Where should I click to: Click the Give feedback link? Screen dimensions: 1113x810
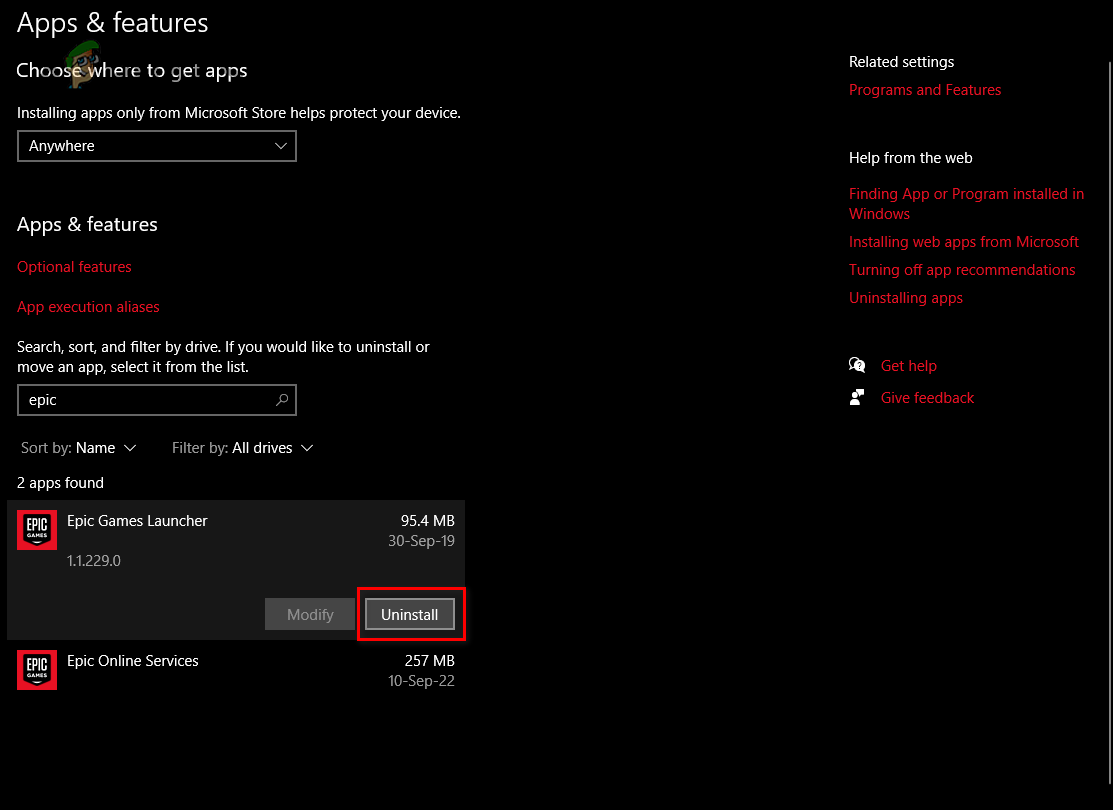[x=927, y=398]
